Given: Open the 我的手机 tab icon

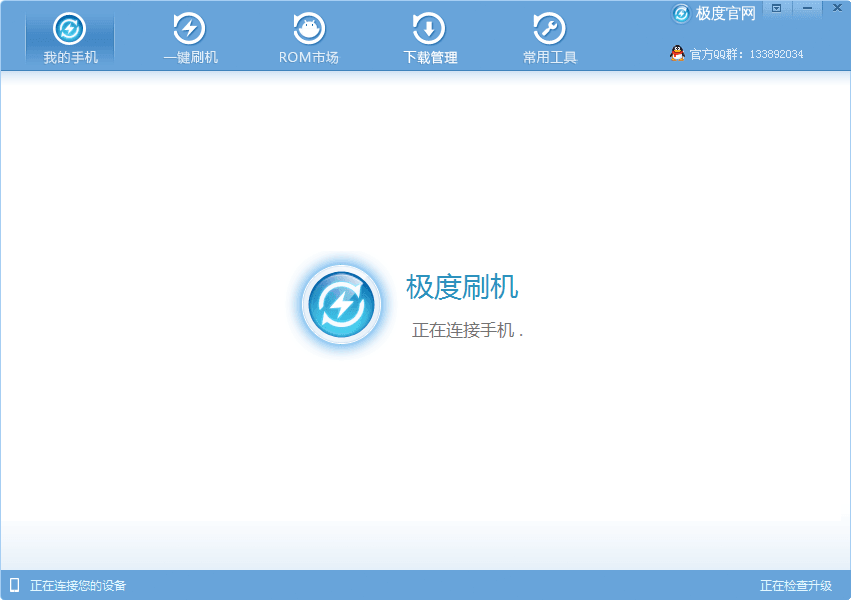Looking at the screenshot, I should 69,28.
